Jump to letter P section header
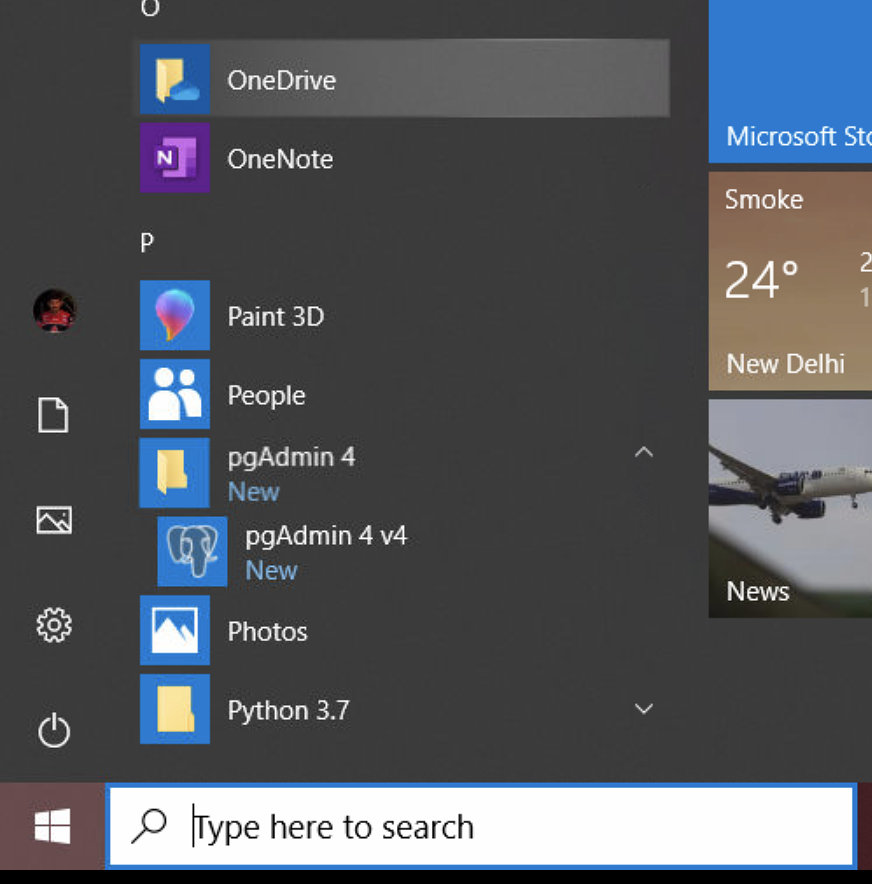This screenshot has width=872, height=884. point(147,242)
